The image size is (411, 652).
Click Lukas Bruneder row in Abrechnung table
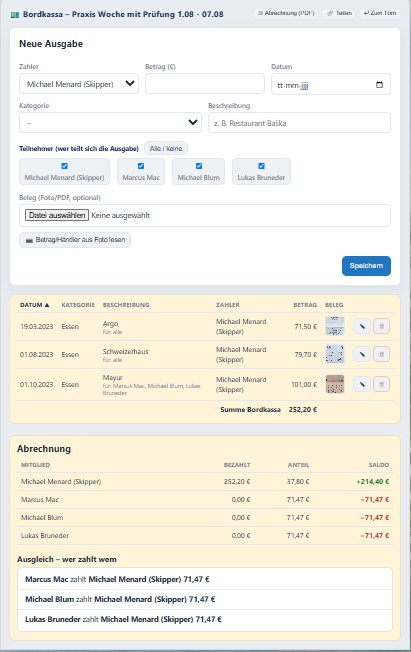[205, 536]
